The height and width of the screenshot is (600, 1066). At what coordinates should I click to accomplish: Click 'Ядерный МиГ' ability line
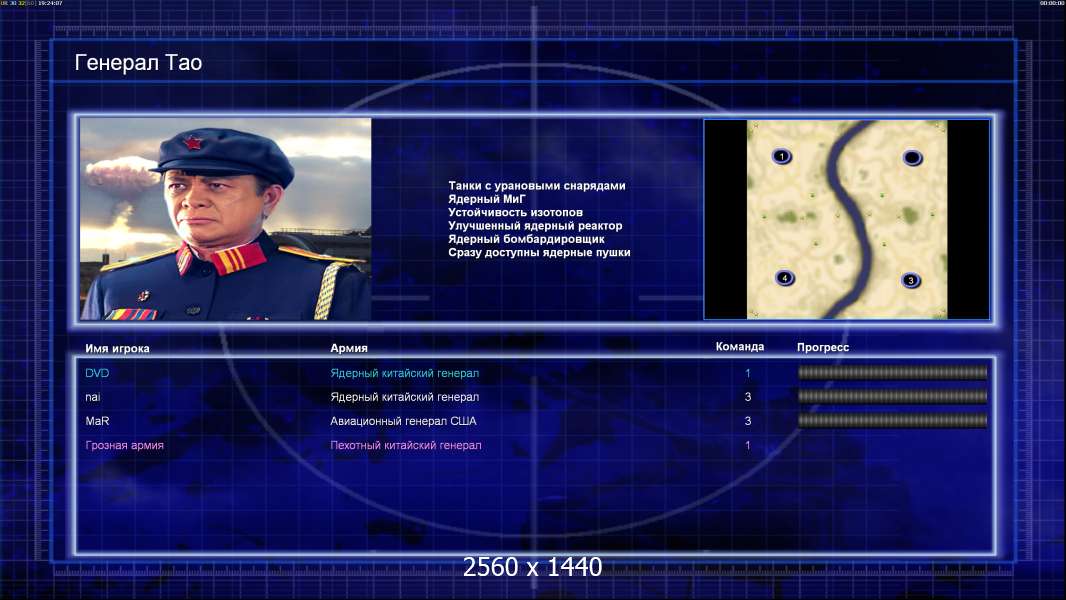point(487,199)
